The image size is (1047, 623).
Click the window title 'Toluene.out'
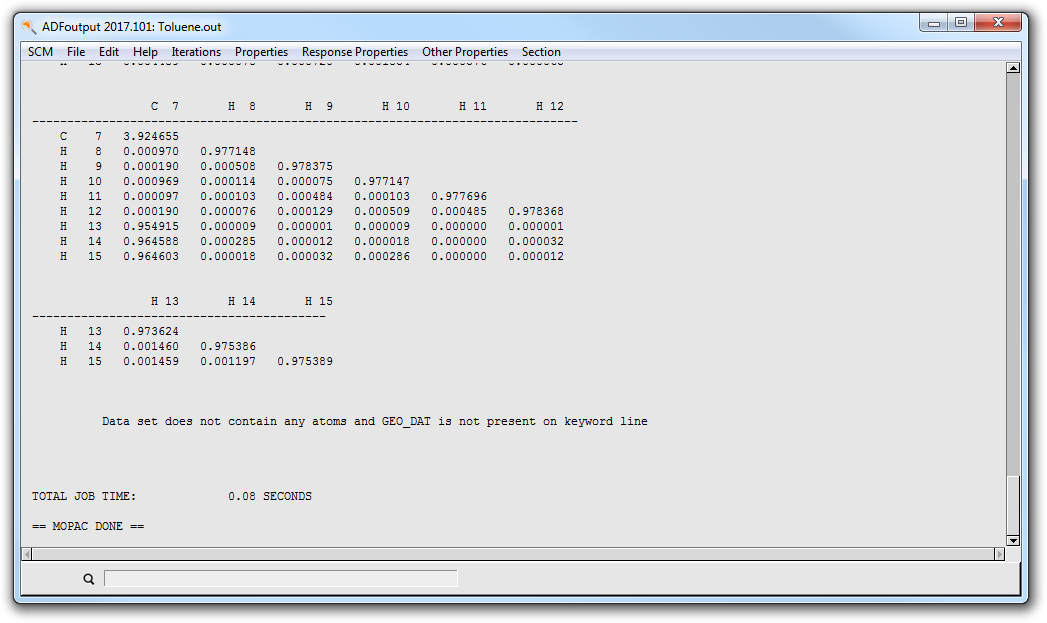coord(190,27)
